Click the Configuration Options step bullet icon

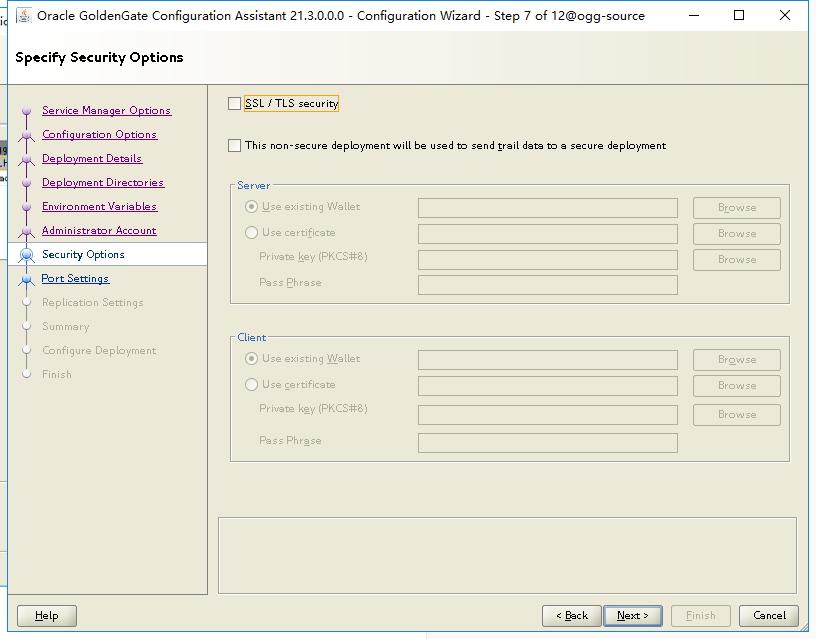[27, 135]
